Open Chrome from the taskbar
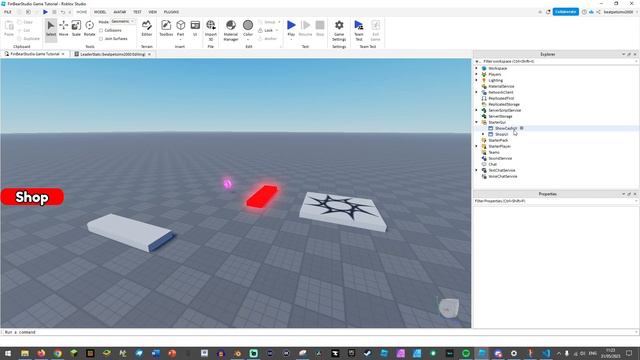 point(58,353)
